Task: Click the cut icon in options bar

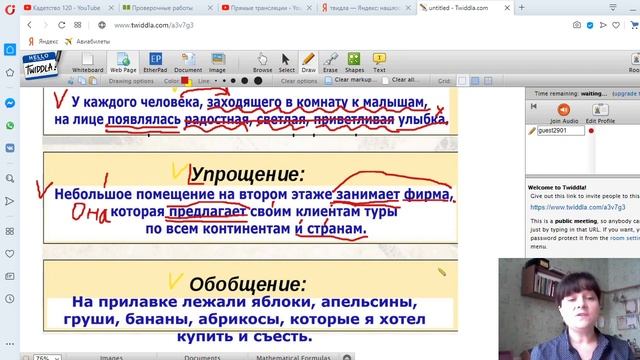Action: click(x=71, y=81)
